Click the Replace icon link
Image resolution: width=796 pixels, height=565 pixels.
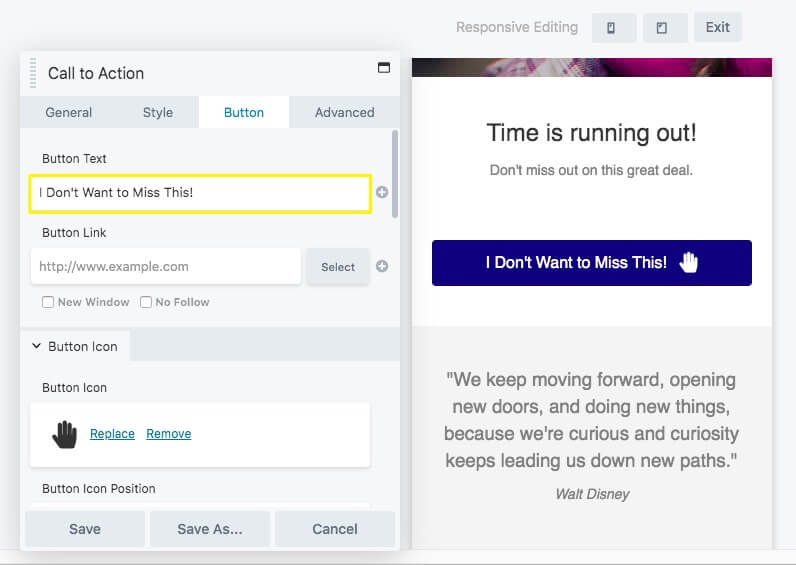[x=112, y=434]
